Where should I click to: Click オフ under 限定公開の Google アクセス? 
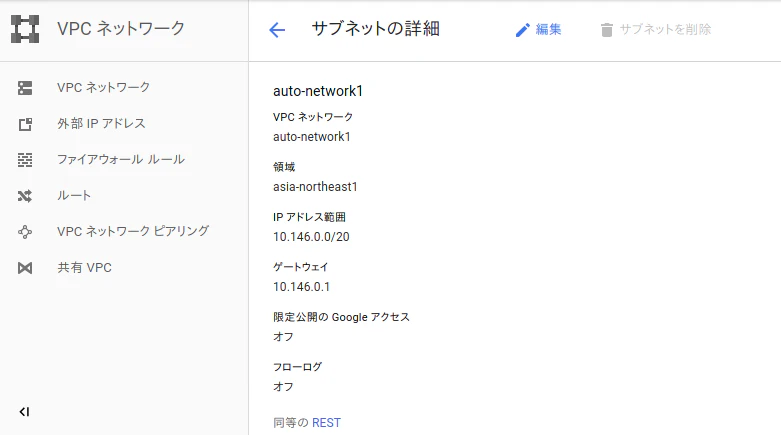(283, 337)
